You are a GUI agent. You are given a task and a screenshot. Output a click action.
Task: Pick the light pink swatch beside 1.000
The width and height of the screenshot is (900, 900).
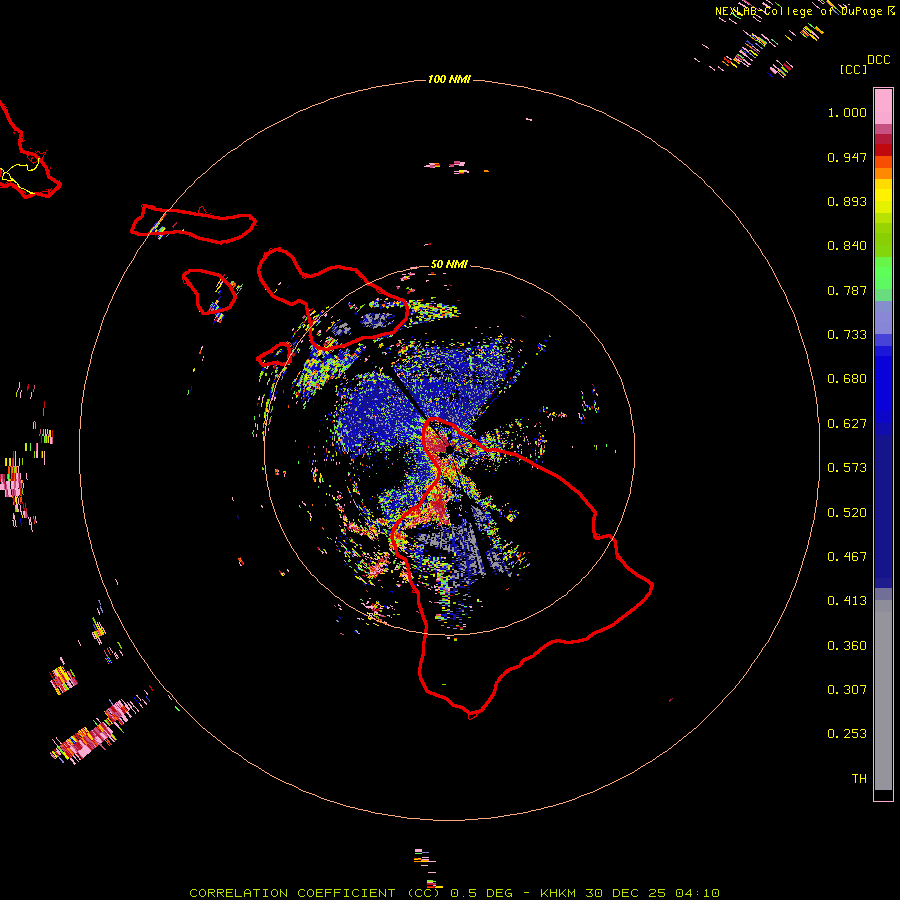[x=883, y=107]
